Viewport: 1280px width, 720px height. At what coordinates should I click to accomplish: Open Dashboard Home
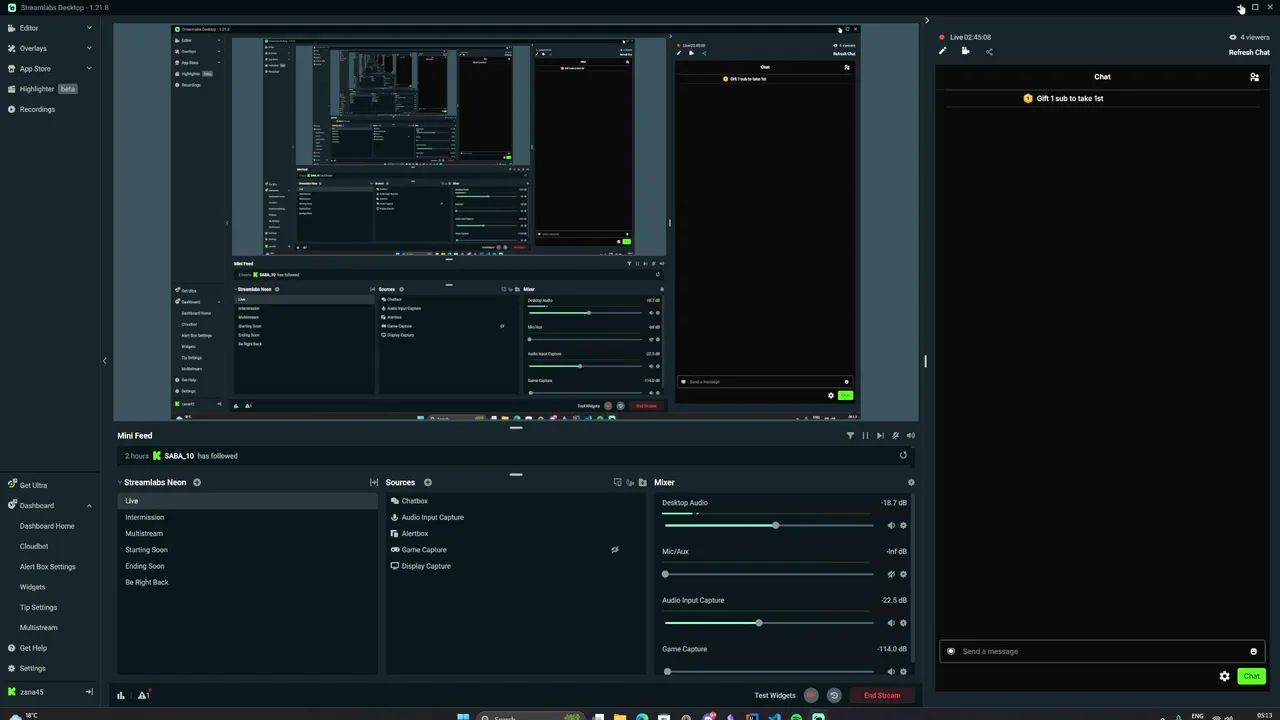point(47,526)
